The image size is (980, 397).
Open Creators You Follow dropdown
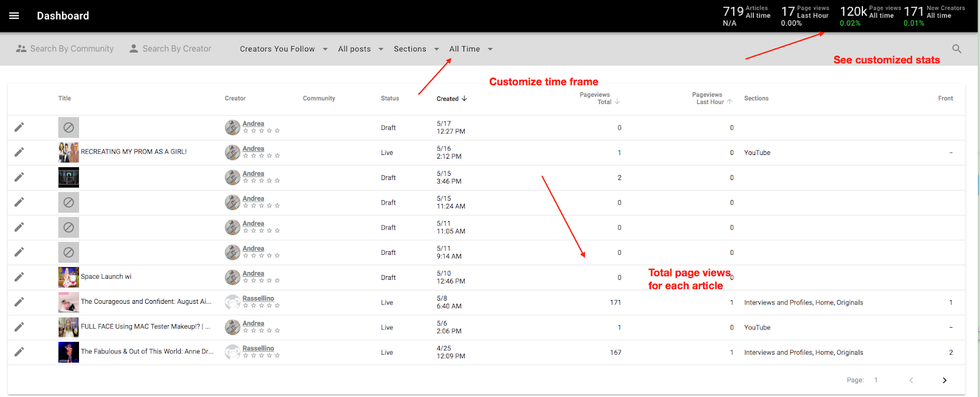click(x=284, y=49)
